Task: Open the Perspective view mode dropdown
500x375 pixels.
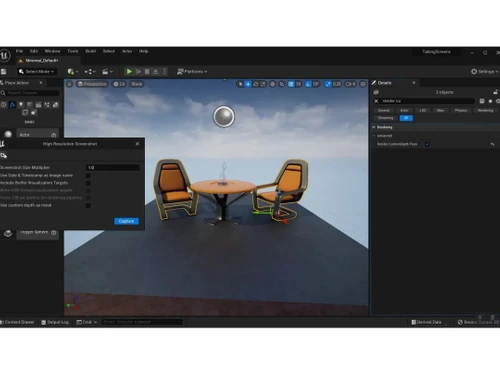Action: pos(92,84)
